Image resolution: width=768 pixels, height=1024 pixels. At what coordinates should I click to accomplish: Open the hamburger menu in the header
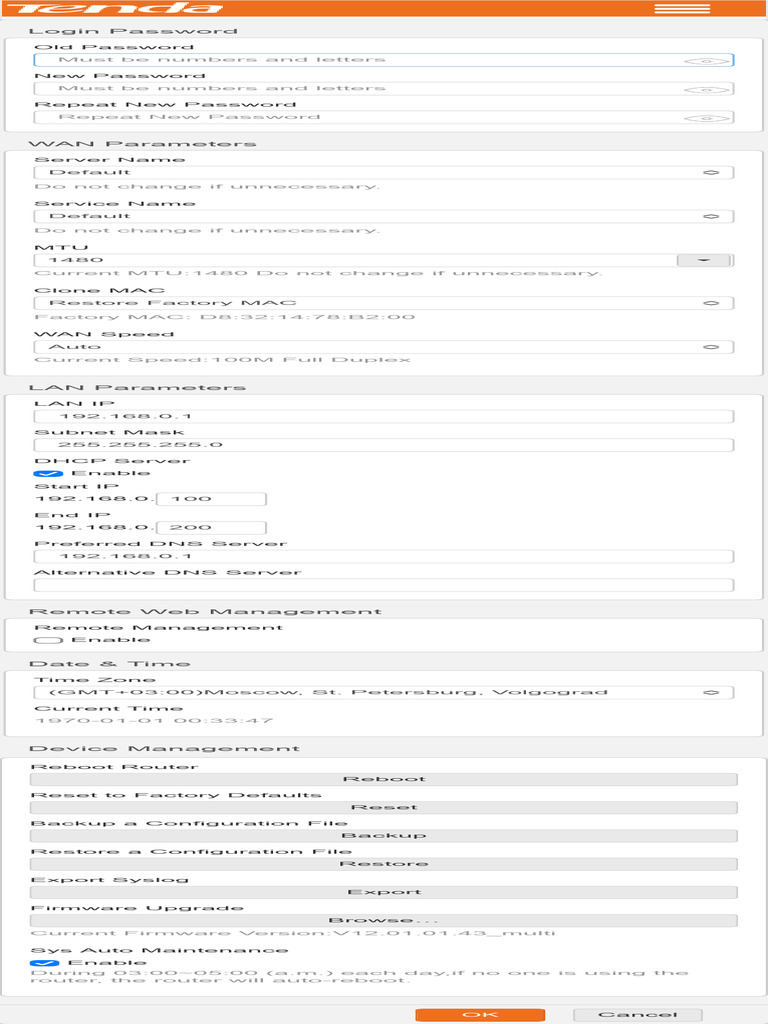[682, 9]
